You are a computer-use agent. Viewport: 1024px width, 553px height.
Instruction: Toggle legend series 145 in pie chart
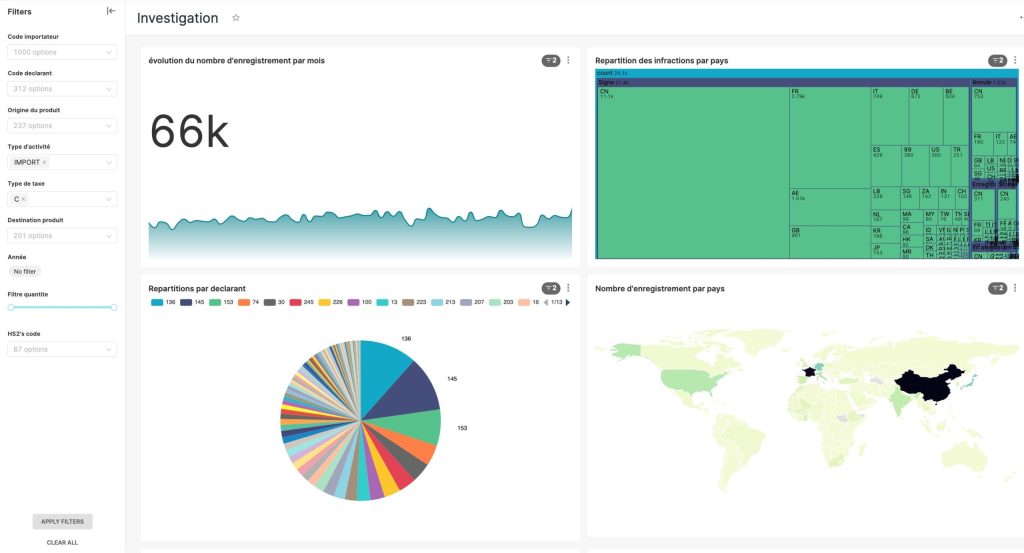tap(192, 302)
